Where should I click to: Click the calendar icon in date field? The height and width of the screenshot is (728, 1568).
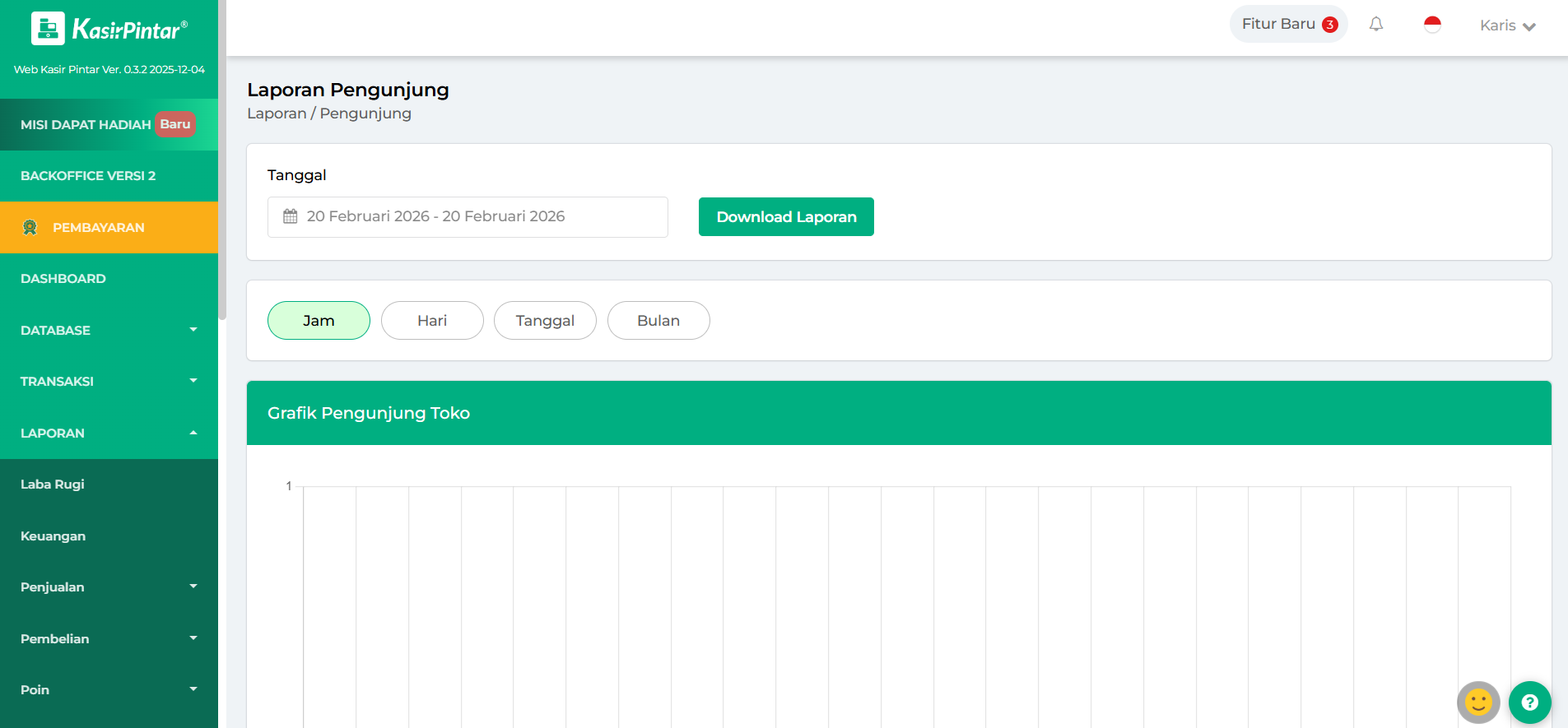[x=291, y=216]
